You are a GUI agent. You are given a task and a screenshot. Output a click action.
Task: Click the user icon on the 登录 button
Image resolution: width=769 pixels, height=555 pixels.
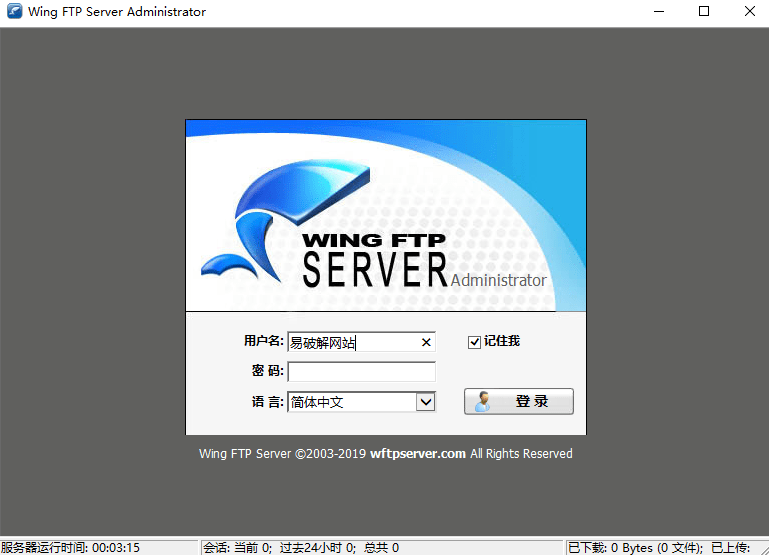pyautogui.click(x=483, y=402)
